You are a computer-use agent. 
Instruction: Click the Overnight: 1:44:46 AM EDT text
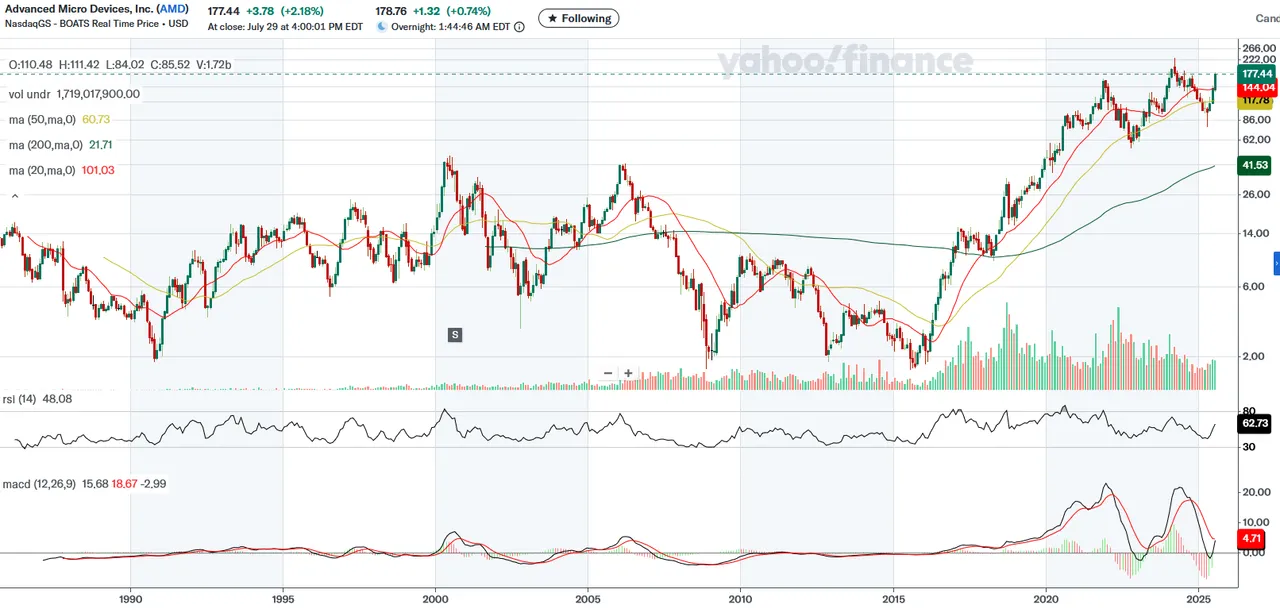pyautogui.click(x=450, y=27)
